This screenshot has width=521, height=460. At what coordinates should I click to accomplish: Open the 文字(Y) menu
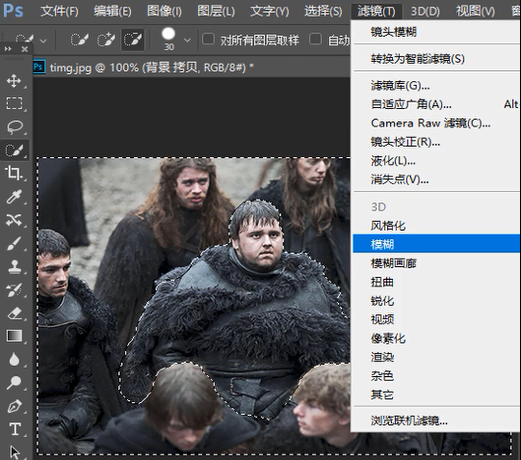point(270,11)
